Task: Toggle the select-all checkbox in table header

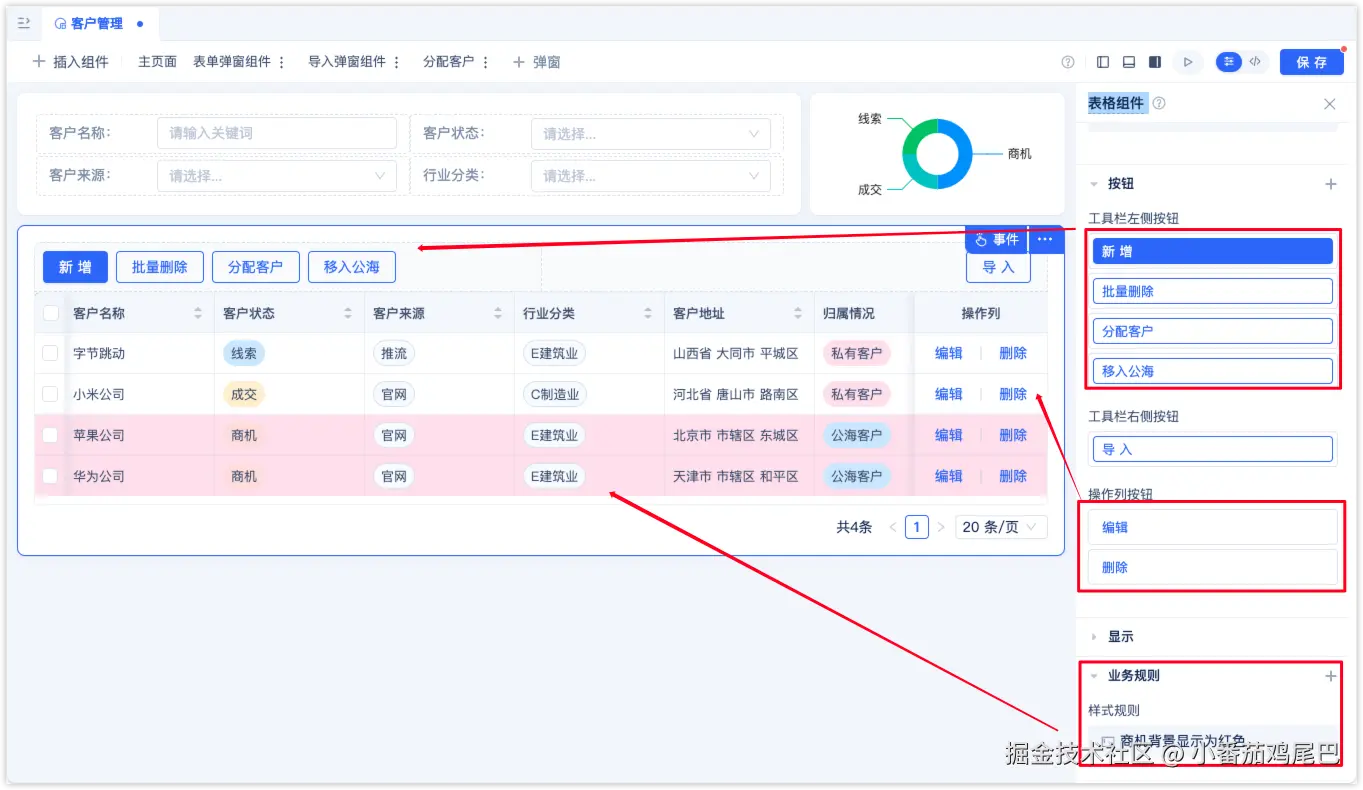Action: tap(51, 313)
